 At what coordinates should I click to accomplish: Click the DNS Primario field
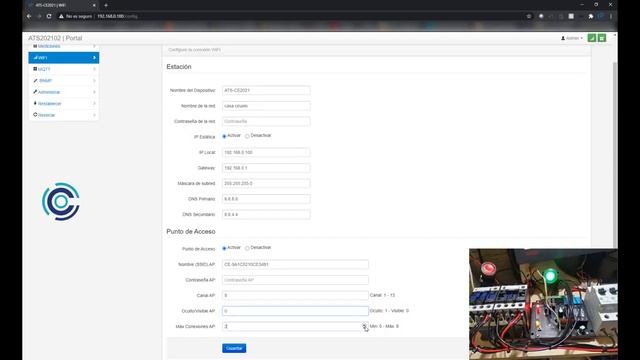[266, 199]
